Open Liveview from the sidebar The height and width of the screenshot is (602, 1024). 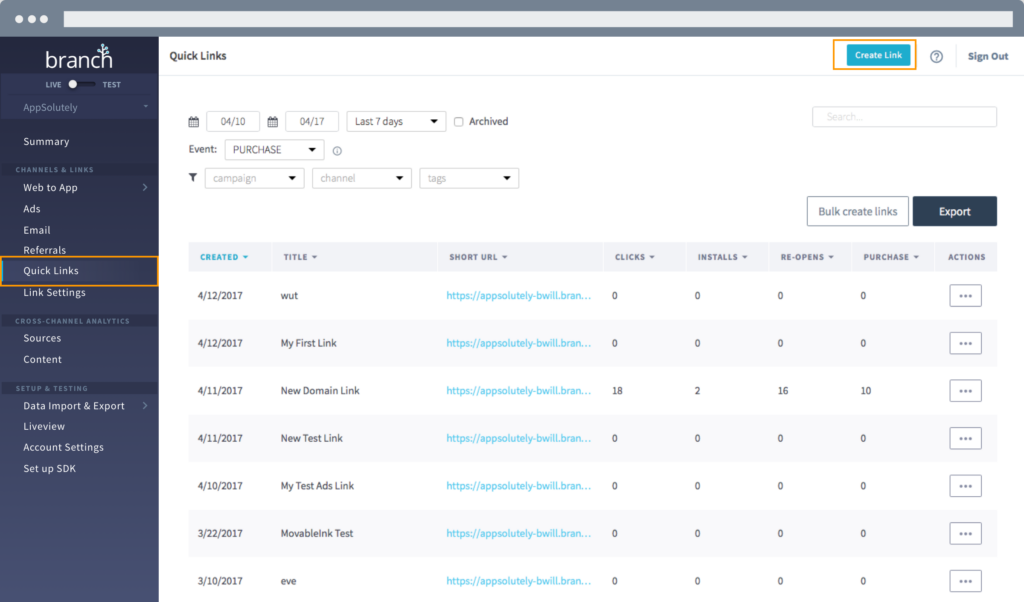(x=44, y=427)
